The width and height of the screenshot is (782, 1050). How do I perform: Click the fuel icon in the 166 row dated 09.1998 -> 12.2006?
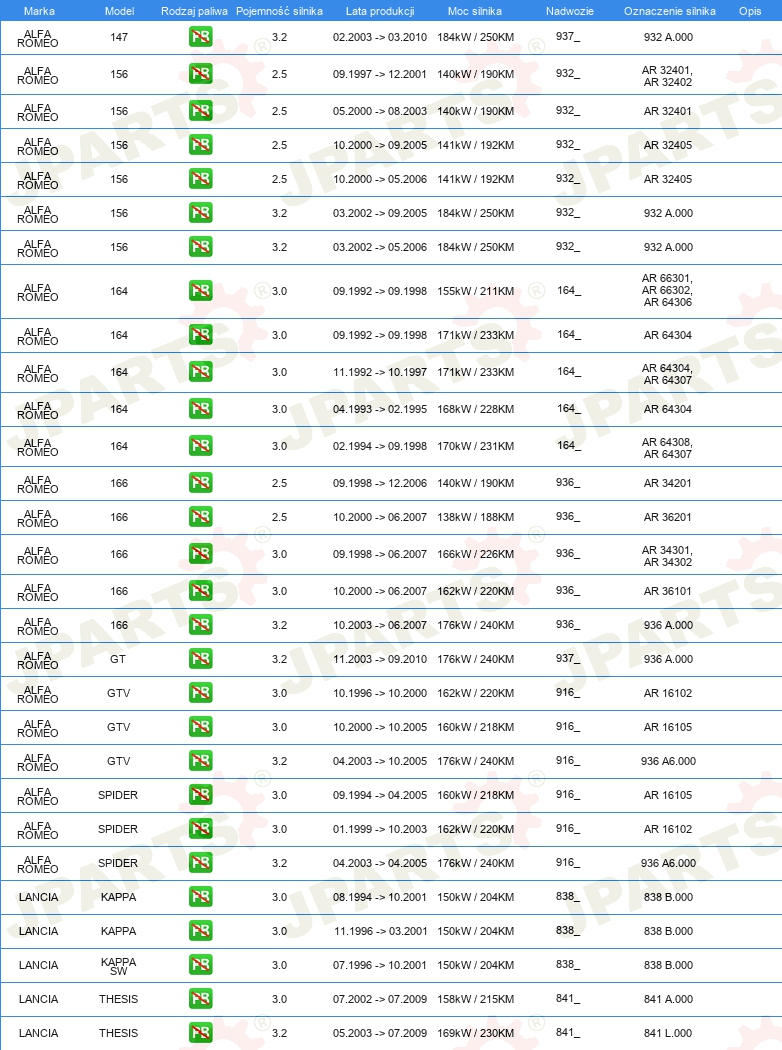pos(200,483)
